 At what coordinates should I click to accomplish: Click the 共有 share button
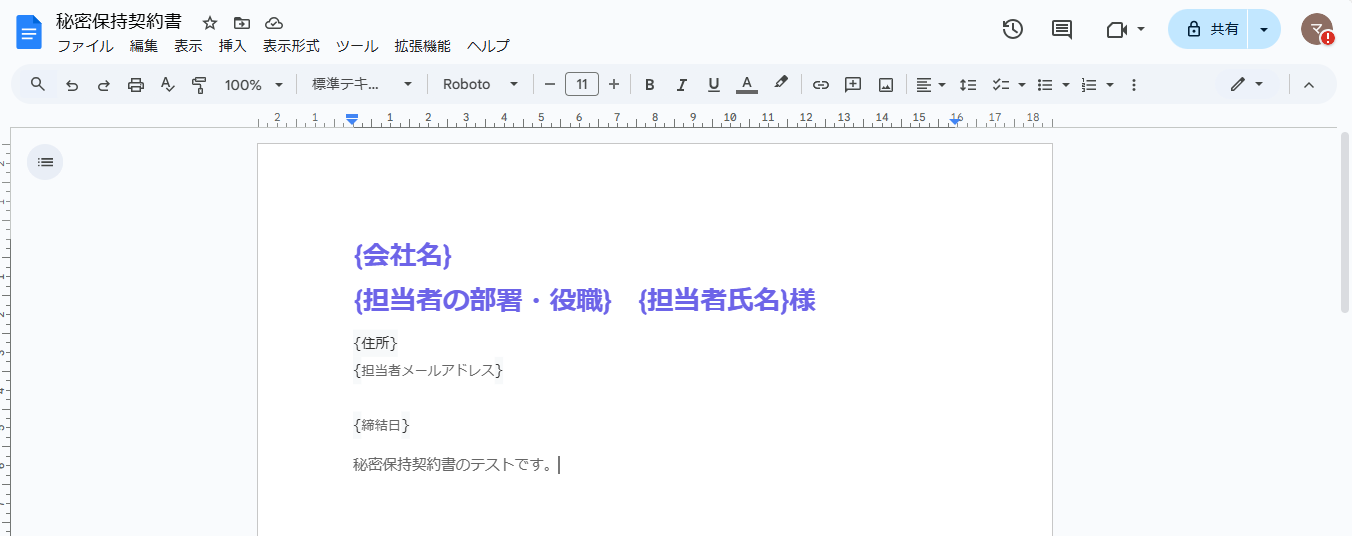click(x=1209, y=30)
